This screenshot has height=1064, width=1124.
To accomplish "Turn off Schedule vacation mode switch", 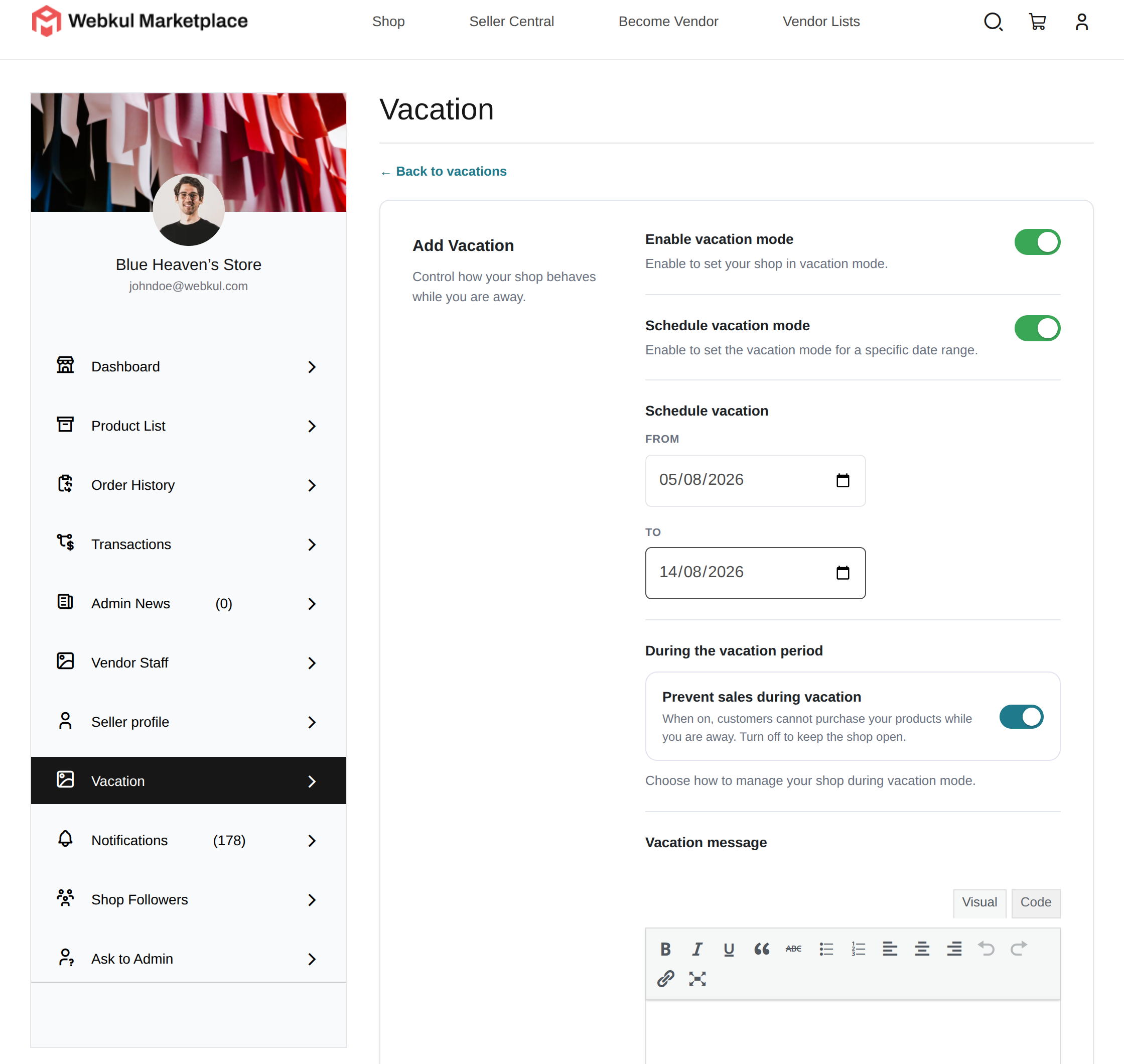I will pyautogui.click(x=1037, y=328).
